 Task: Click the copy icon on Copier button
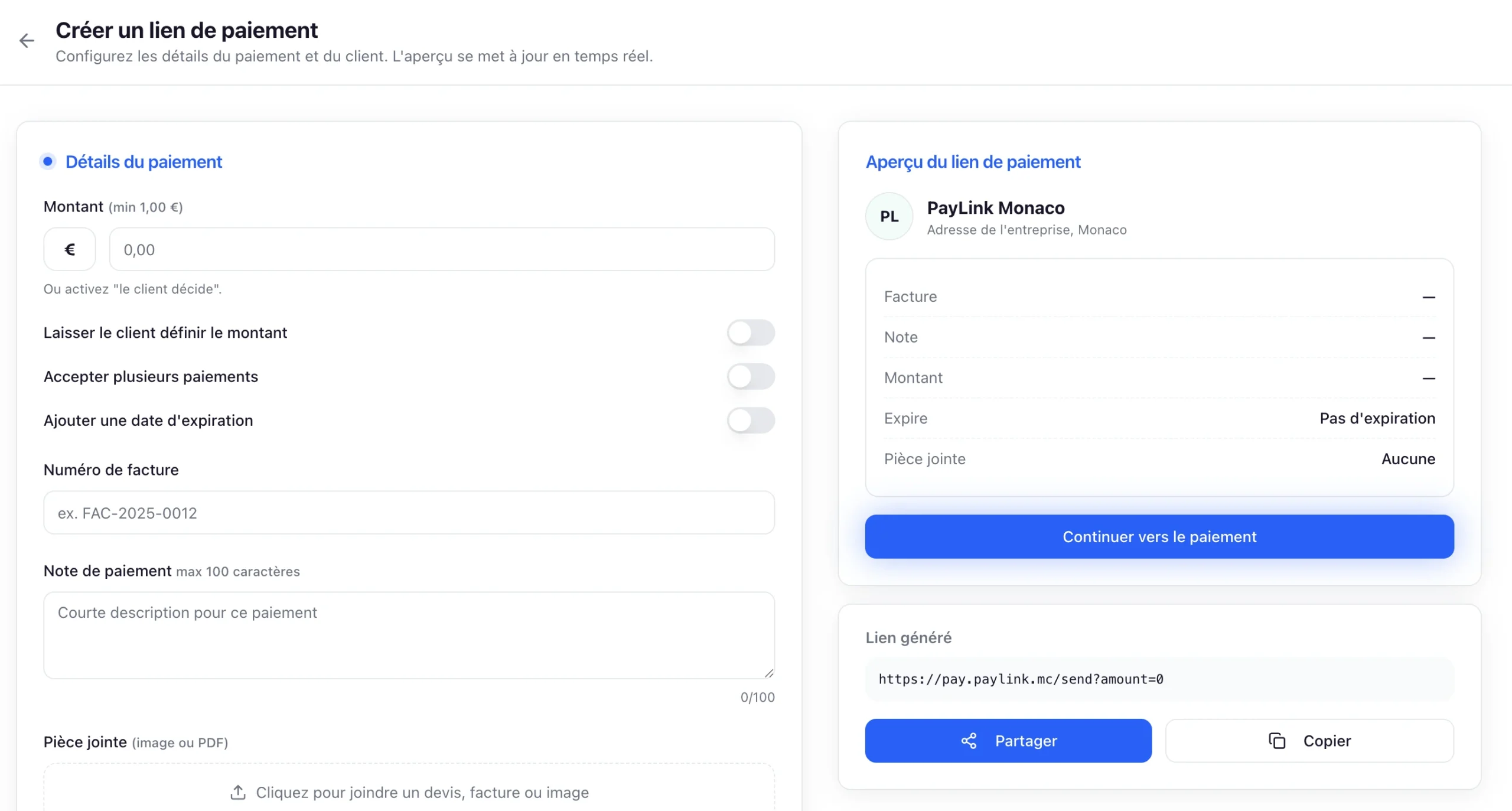[1278, 741]
